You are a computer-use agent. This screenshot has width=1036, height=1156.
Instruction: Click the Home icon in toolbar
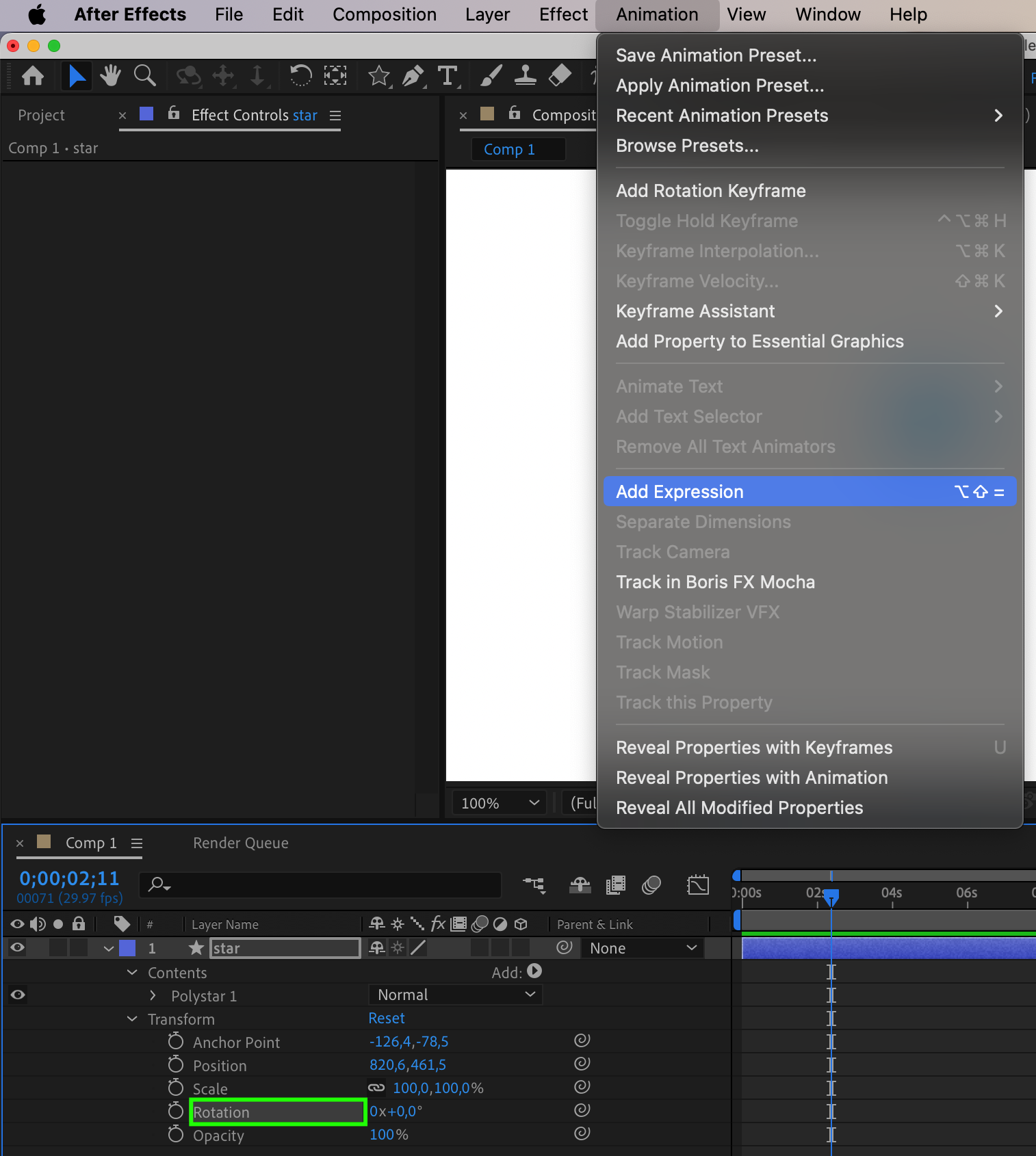click(33, 75)
